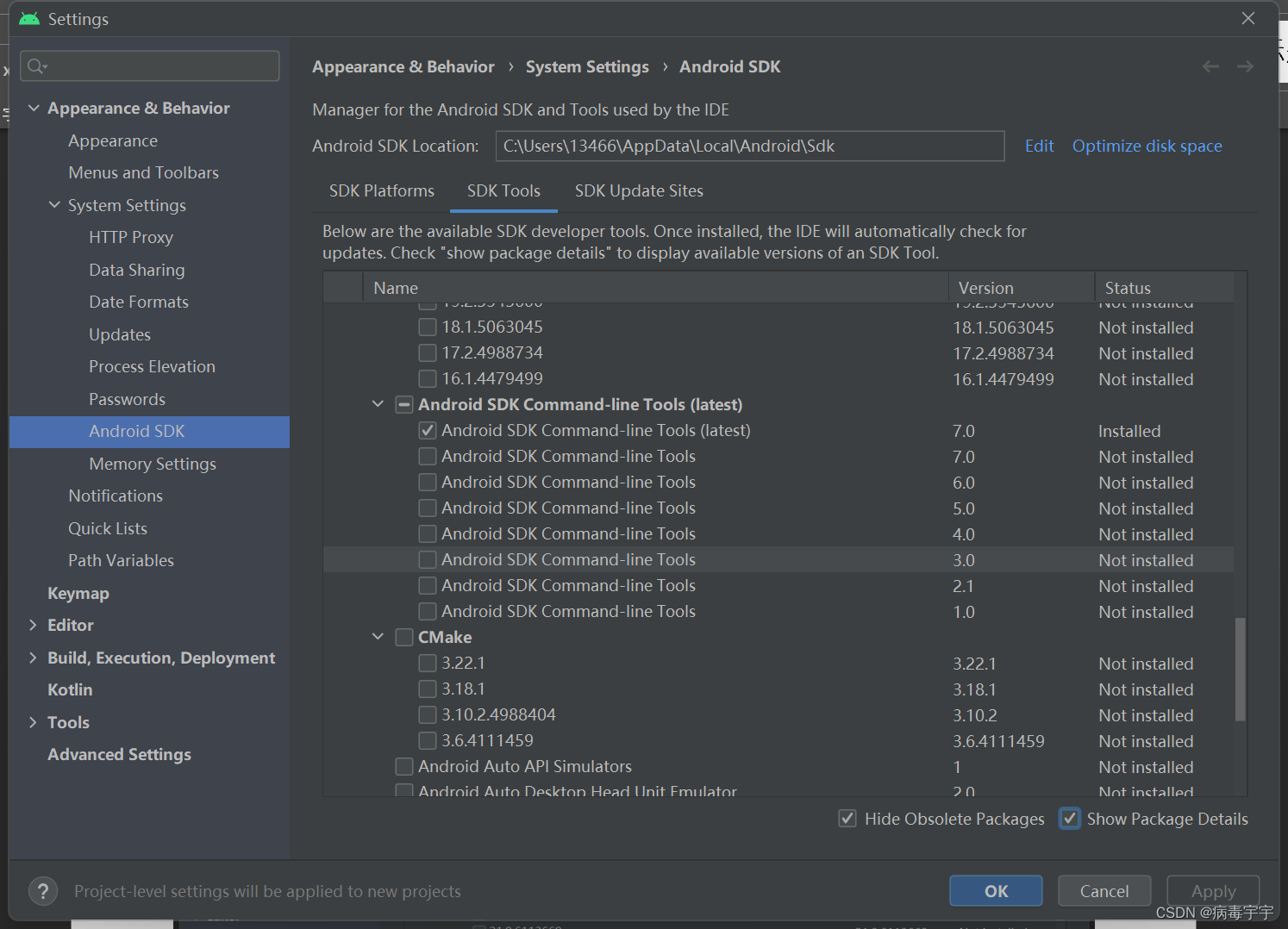The image size is (1288, 929).
Task: Click the Edit SDK location link
Action: (1039, 146)
